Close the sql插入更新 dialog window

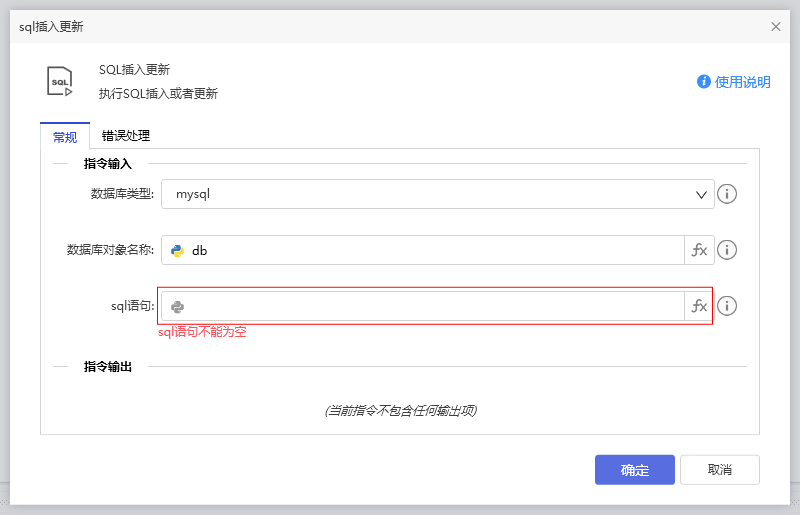(x=776, y=27)
